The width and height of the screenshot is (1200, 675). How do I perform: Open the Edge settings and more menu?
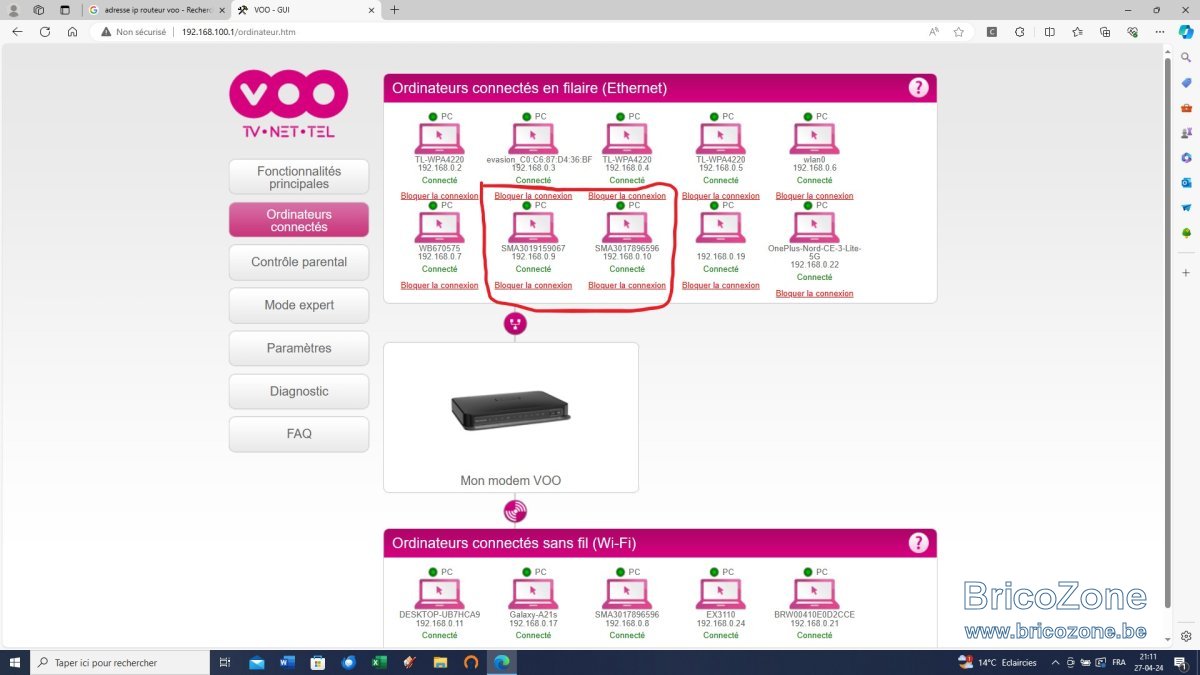coord(1159,32)
